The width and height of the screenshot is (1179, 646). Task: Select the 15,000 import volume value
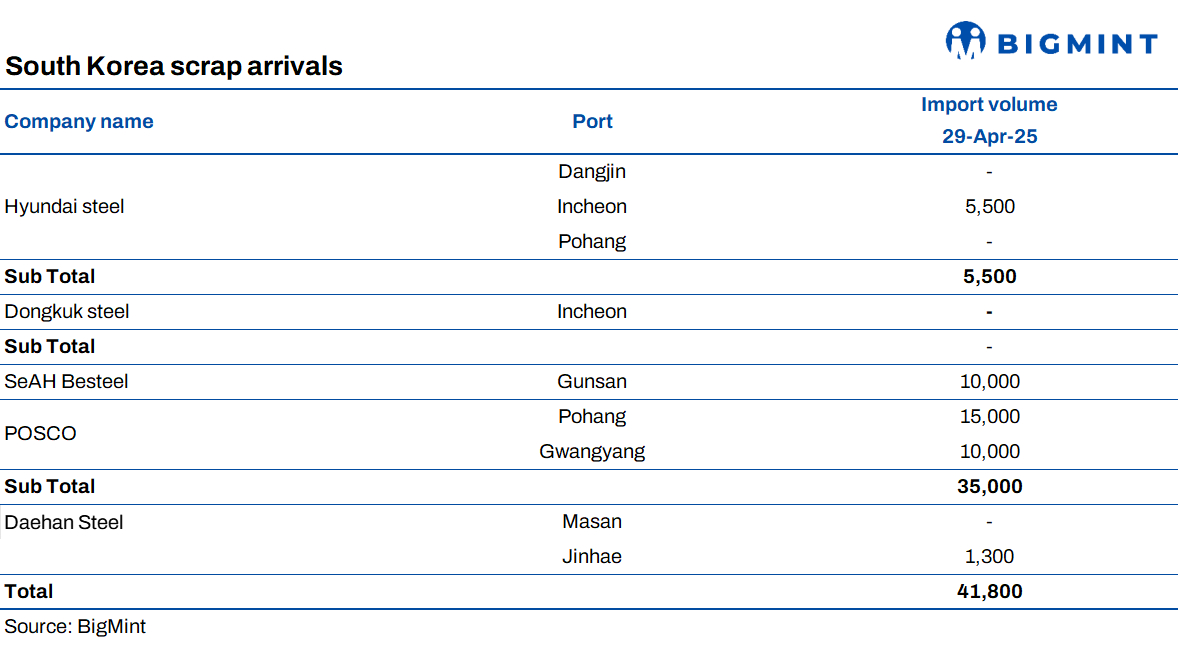tap(989, 417)
